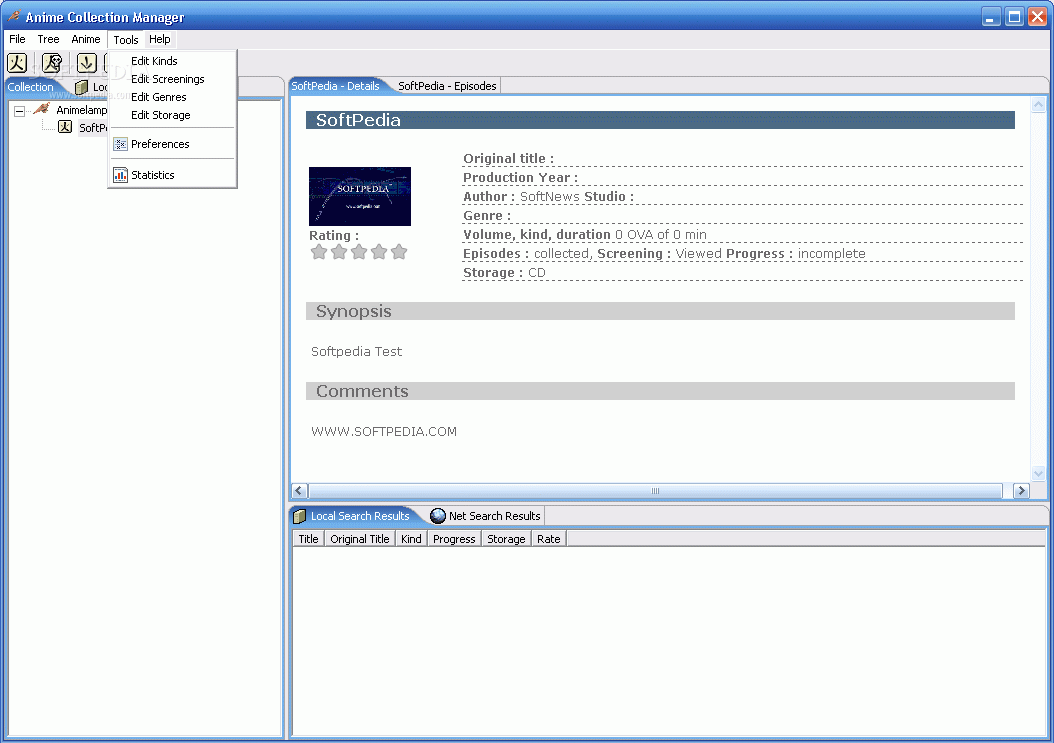The image size is (1054, 743).
Task: Click the horizontal scrollbar left arrow
Action: point(300,491)
